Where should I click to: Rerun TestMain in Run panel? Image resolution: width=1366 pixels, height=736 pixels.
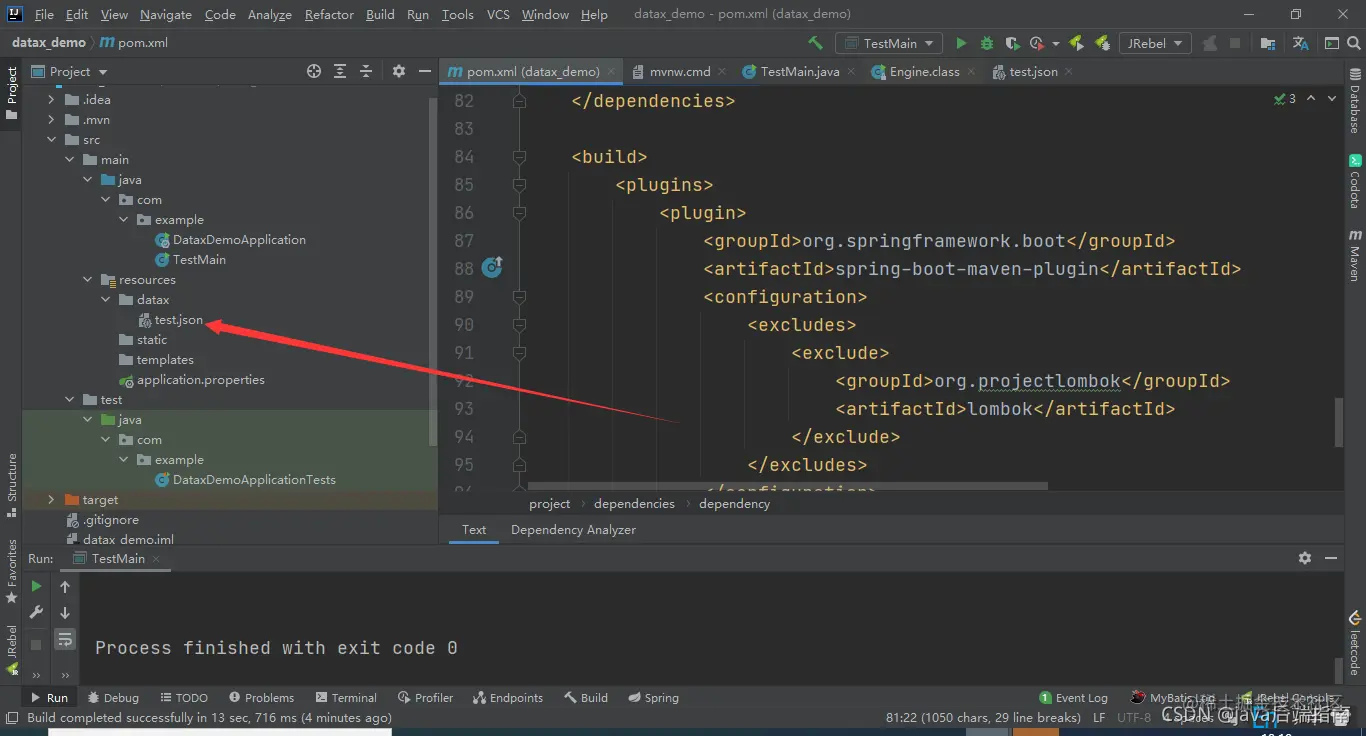click(37, 587)
